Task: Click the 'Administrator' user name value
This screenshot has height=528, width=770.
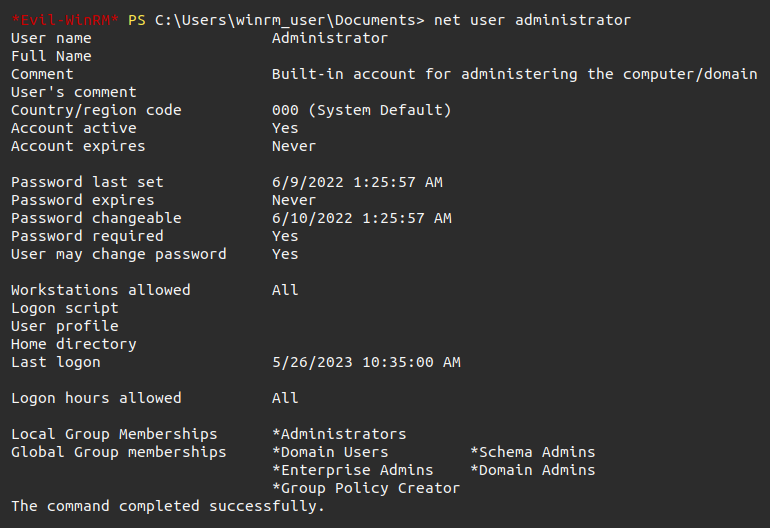Action: [329, 38]
